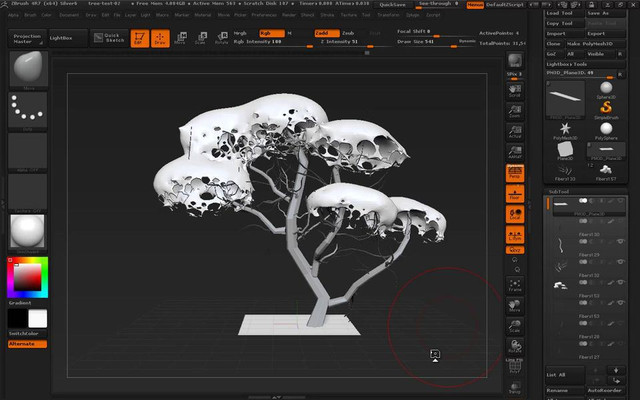Click the Frame button in right shelf
640x400 pixels.
(515, 284)
